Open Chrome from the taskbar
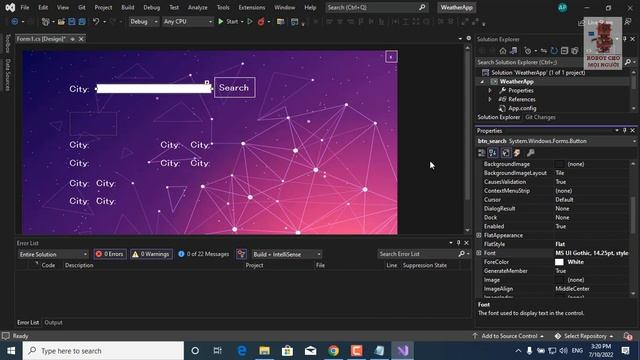Image resolution: width=640 pixels, height=360 pixels. 333,351
